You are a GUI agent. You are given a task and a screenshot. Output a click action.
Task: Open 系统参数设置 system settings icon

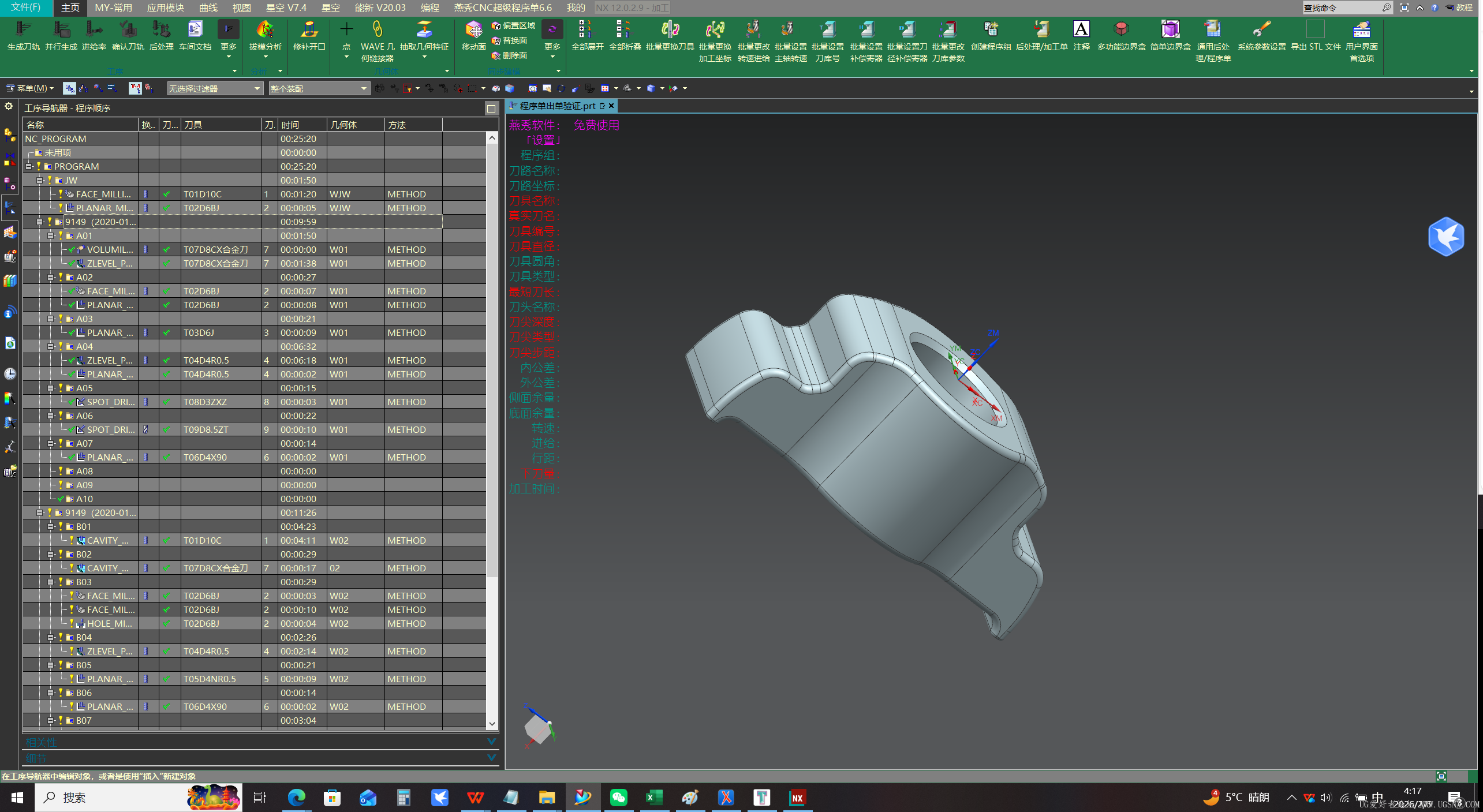tap(1261, 30)
